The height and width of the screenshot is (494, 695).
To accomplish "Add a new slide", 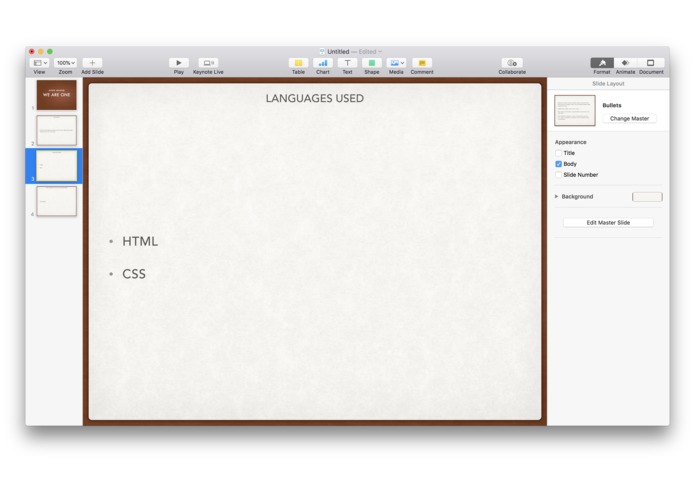I will 92,63.
